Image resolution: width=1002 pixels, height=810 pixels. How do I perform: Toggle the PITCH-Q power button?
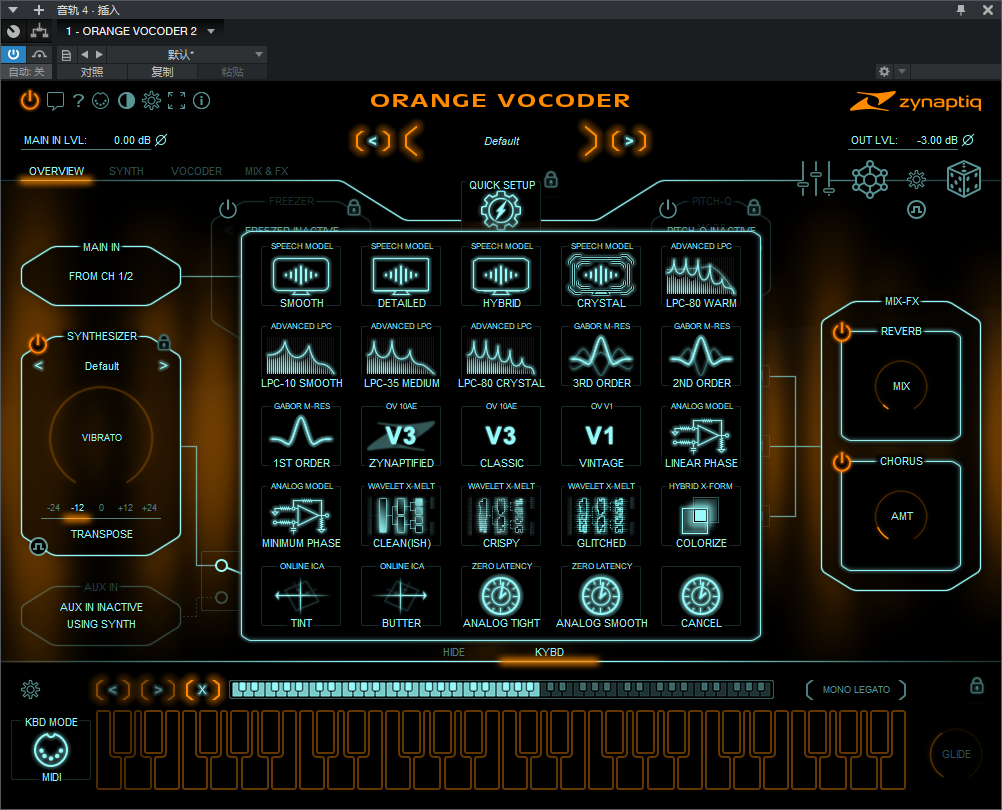(x=668, y=208)
